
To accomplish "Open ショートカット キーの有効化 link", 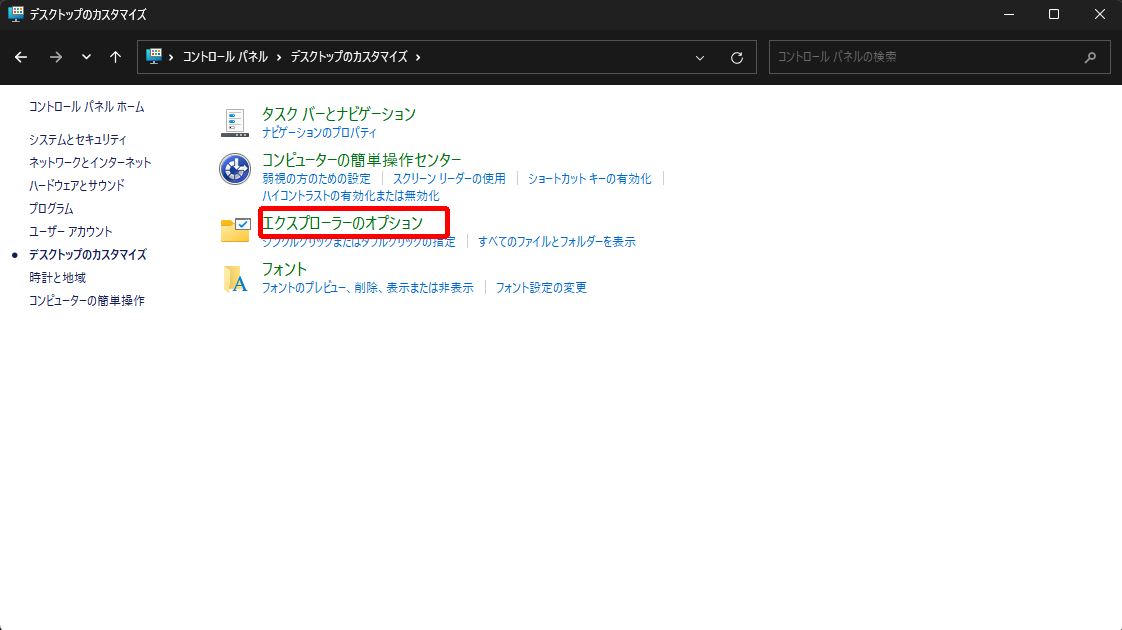I will point(590,178).
